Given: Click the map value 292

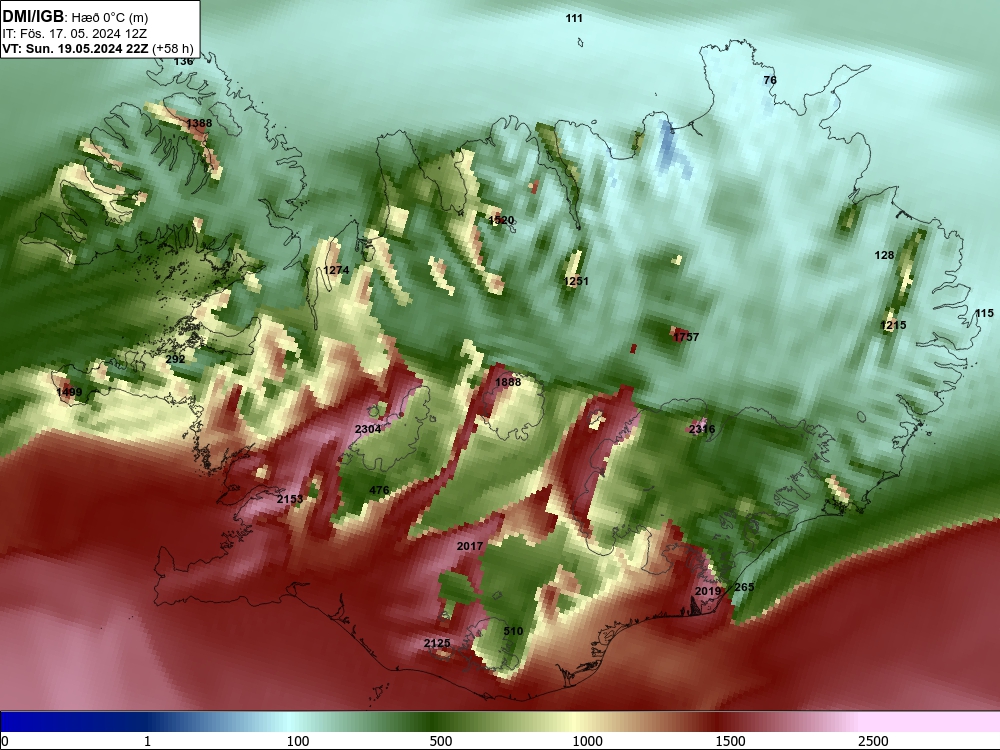Looking at the screenshot, I should pos(175,359).
